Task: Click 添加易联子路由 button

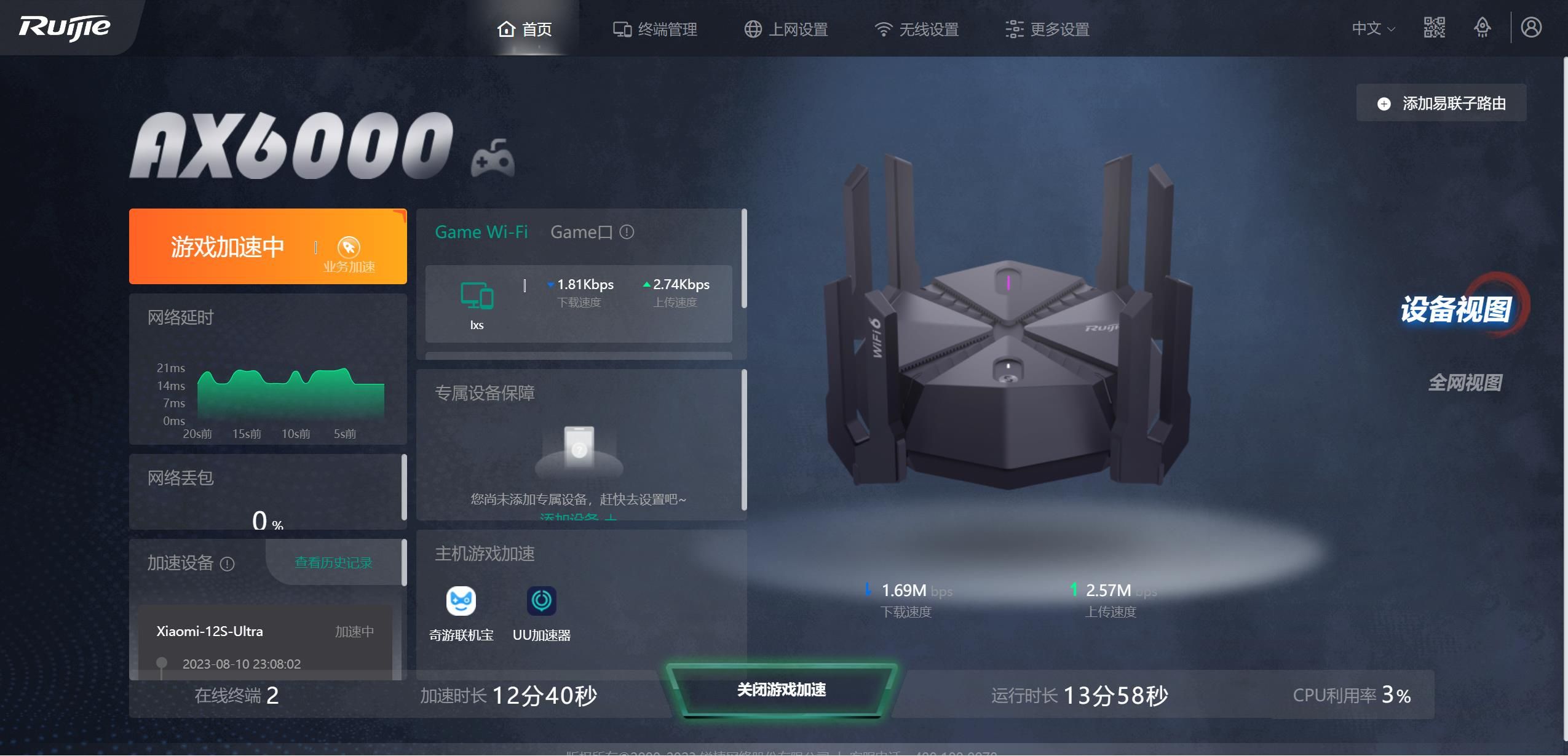Action: (x=1441, y=103)
